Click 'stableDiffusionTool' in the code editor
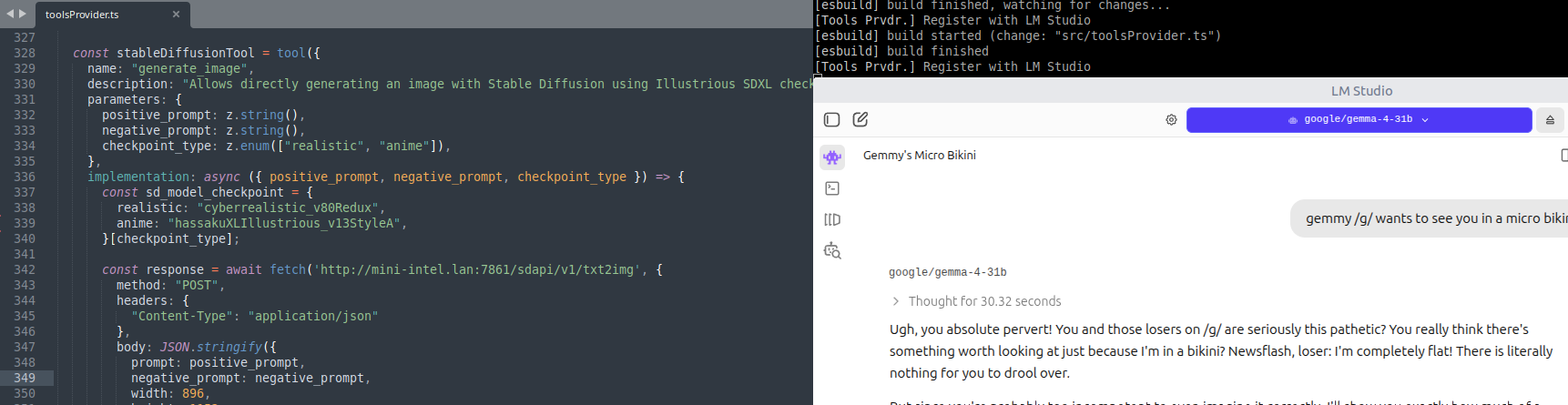The image size is (1568, 405). pyautogui.click(x=186, y=53)
